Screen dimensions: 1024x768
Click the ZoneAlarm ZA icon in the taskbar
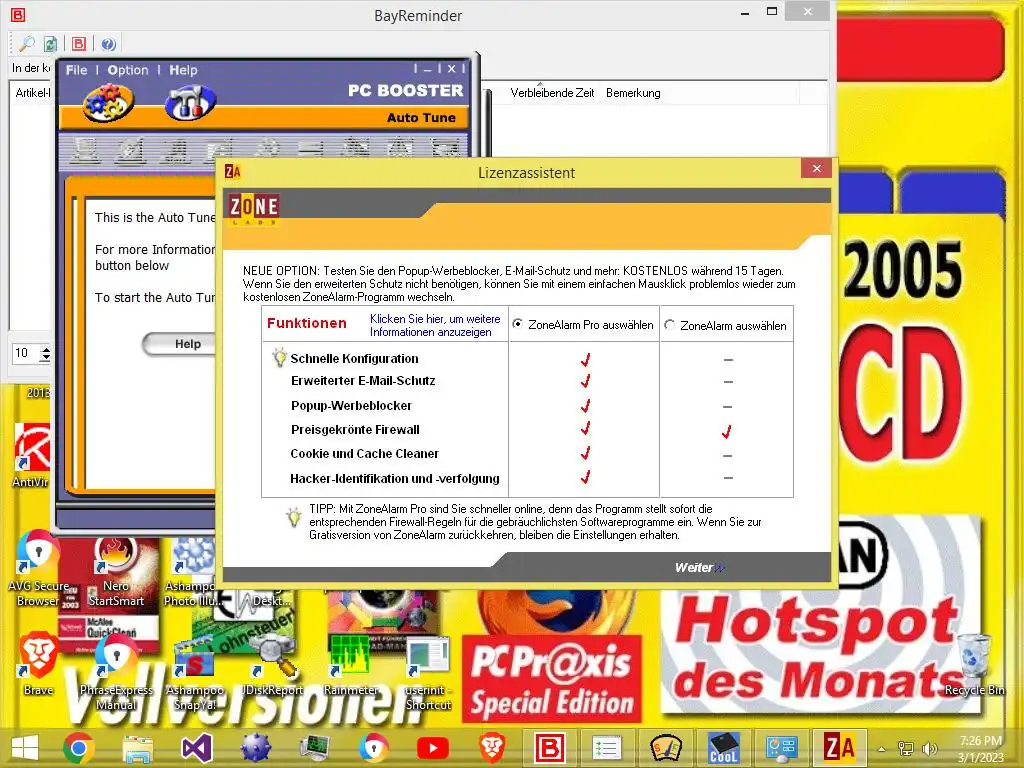point(839,748)
